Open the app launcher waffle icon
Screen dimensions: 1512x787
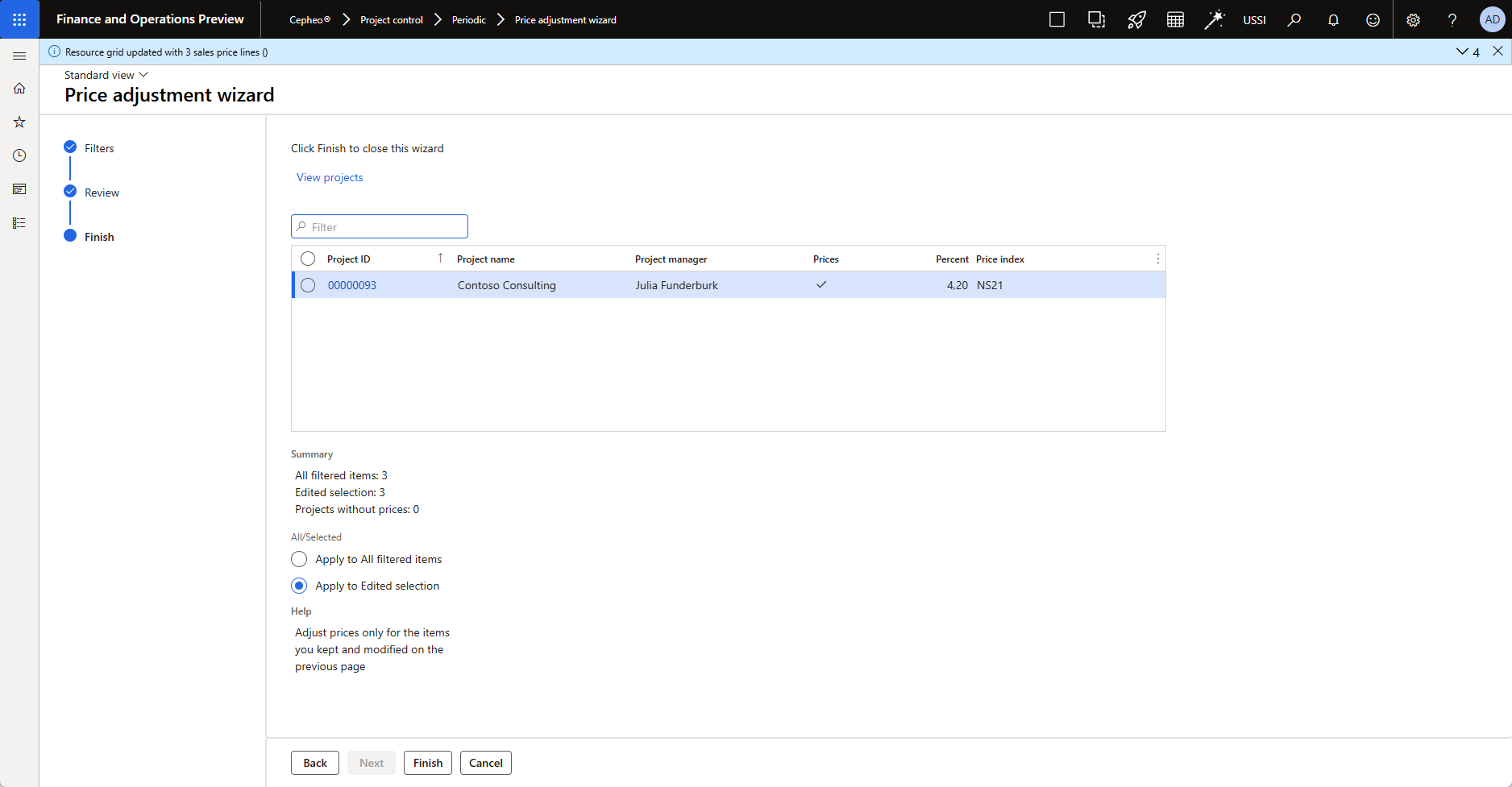click(19, 19)
